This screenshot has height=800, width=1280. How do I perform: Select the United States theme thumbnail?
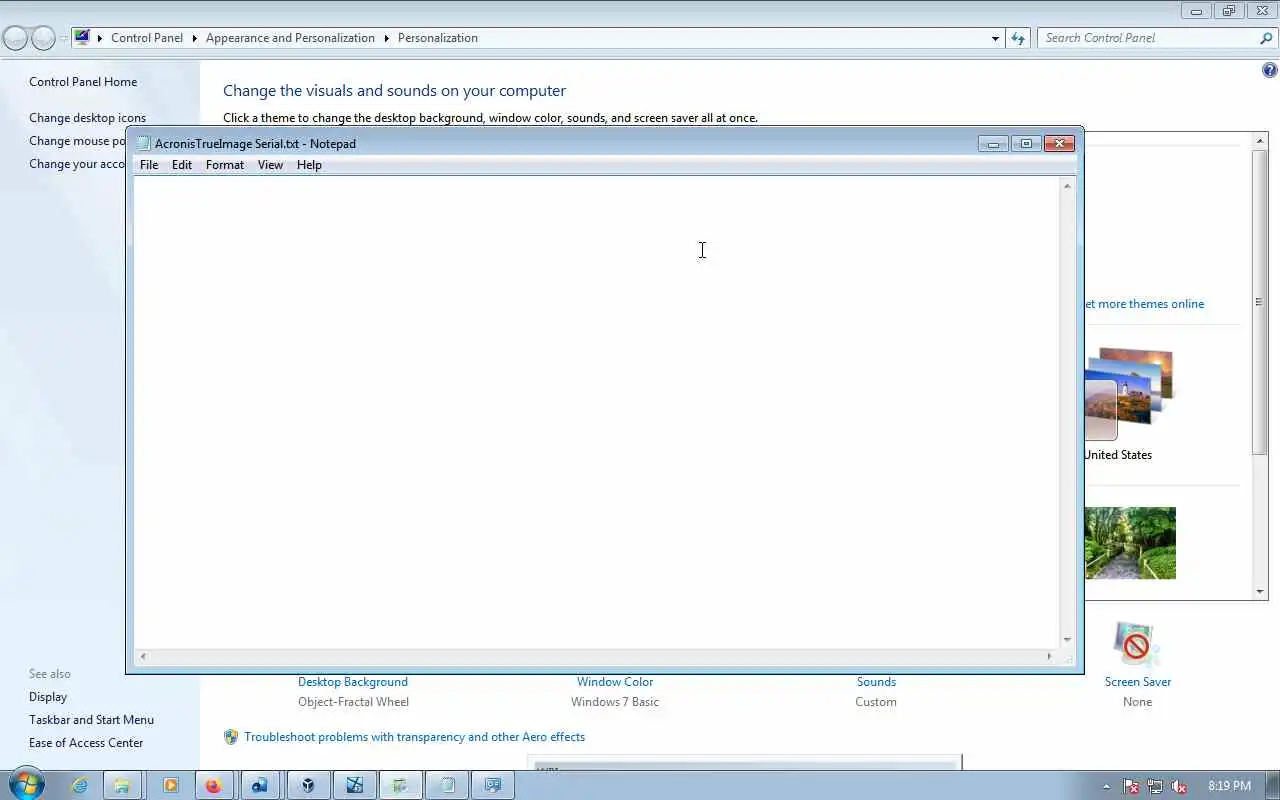point(1128,394)
